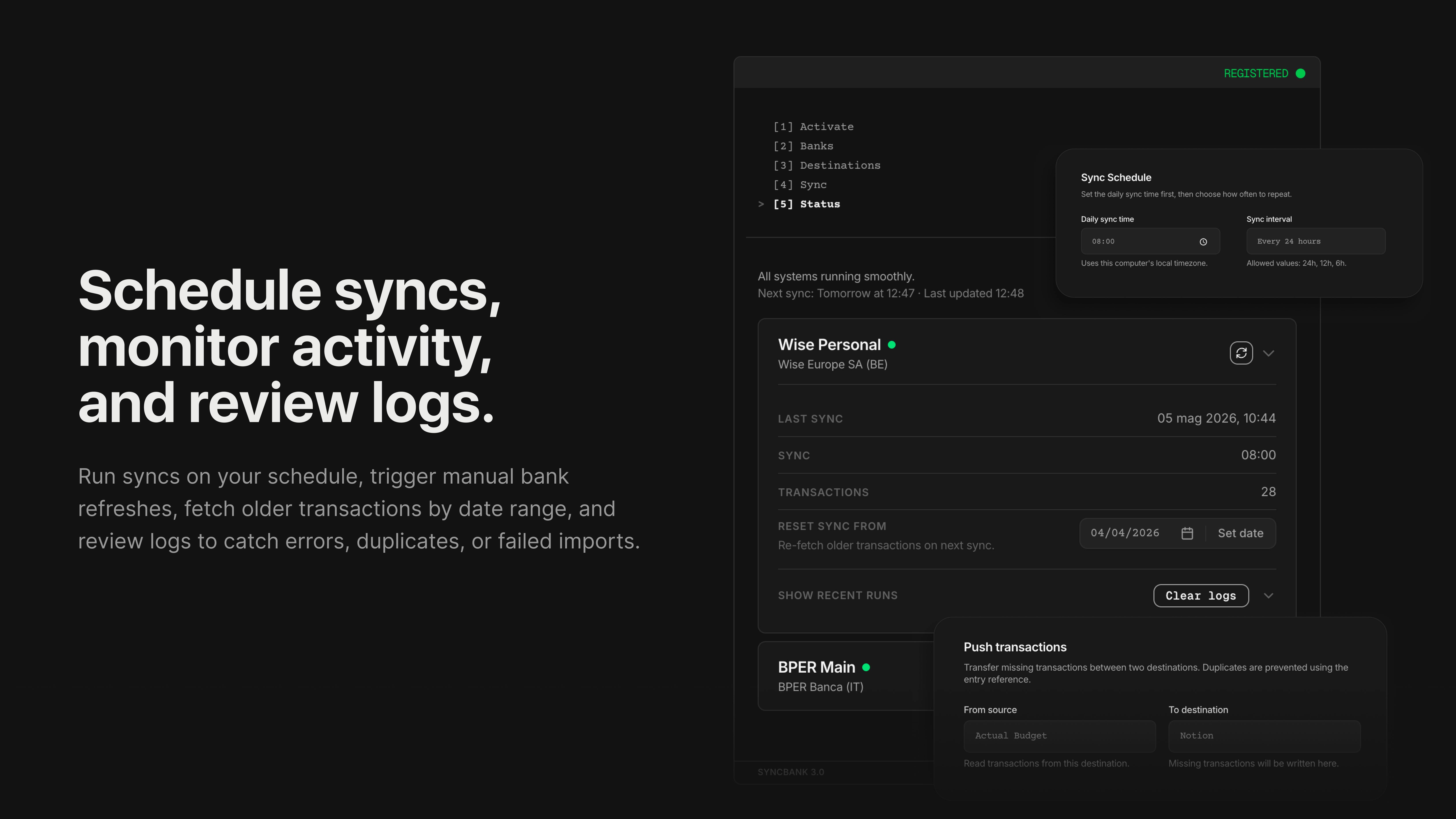Select the [2] Banks menu item

tap(803, 146)
